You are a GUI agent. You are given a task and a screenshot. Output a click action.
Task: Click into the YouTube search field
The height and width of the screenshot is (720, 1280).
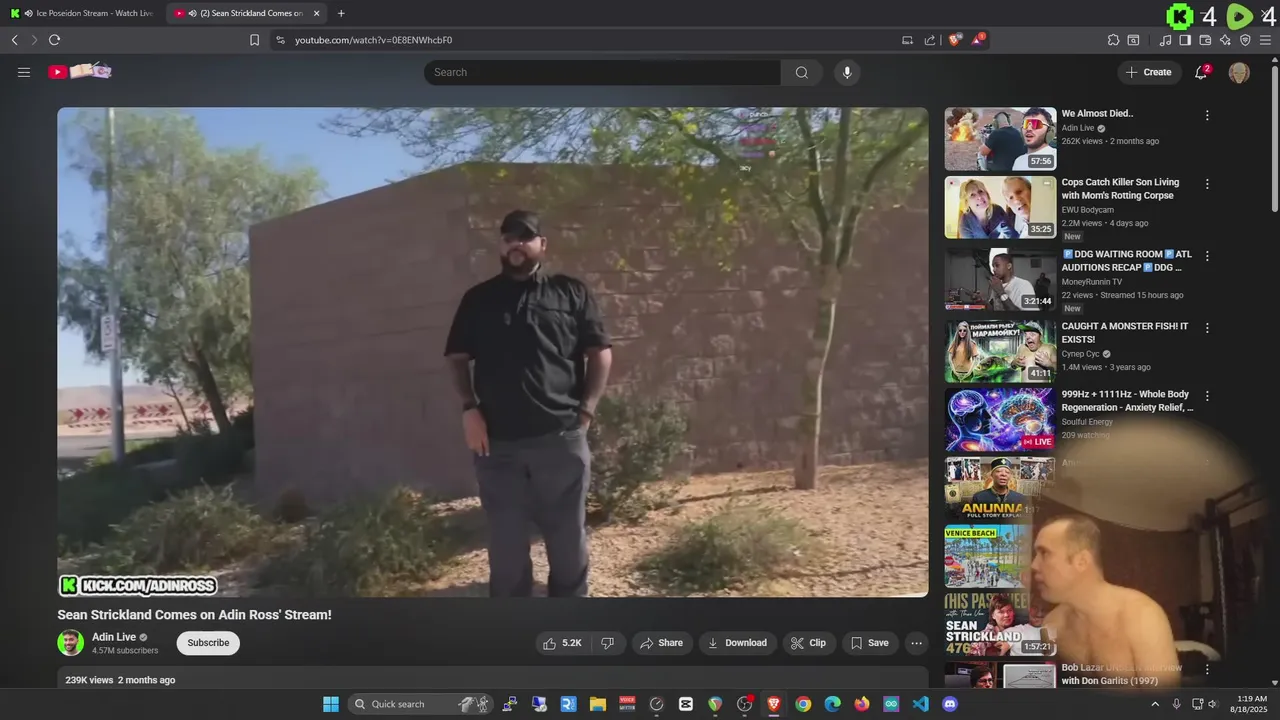coord(602,72)
